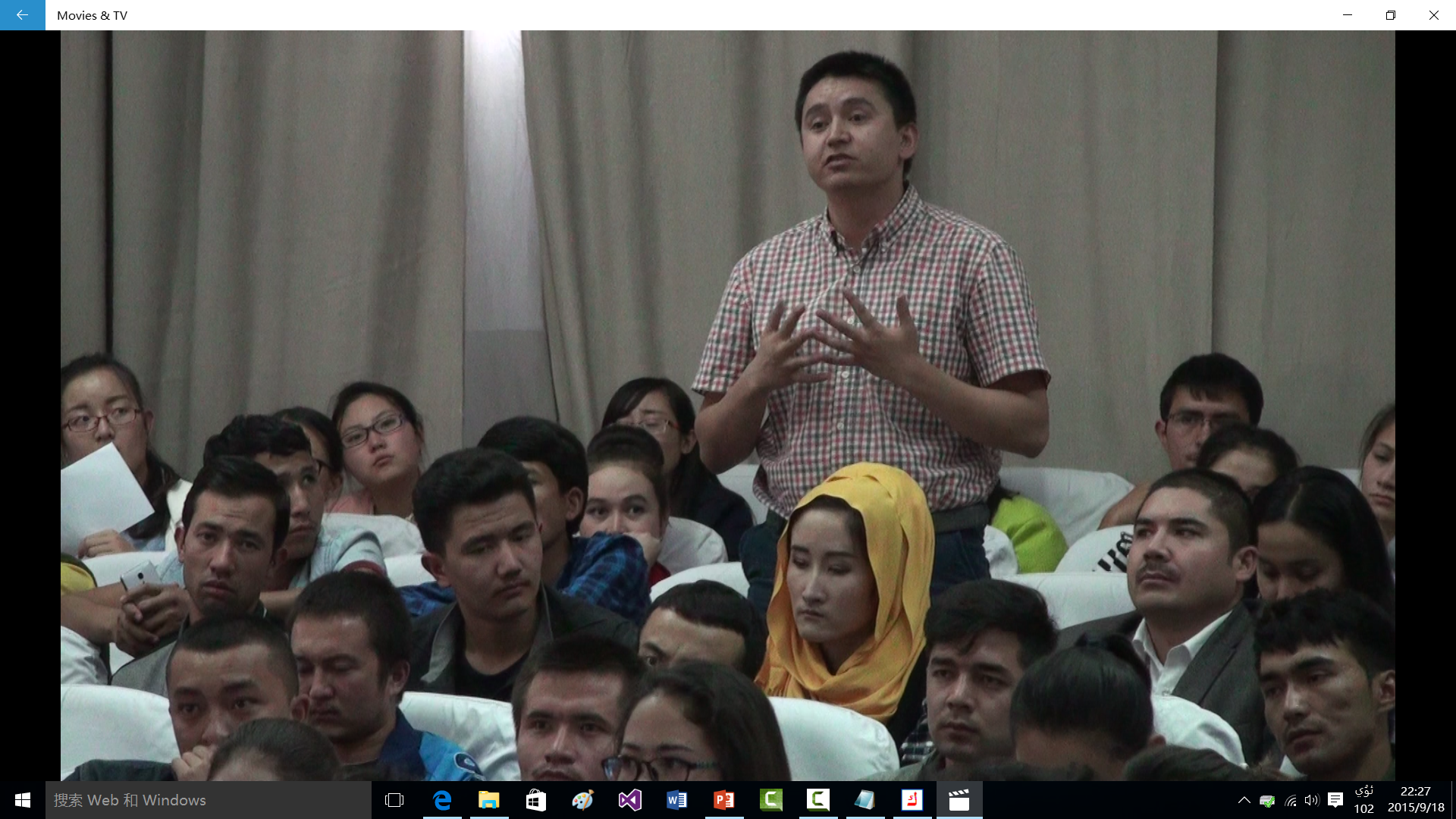Open the Paint palette taskbar app
The height and width of the screenshot is (819, 1456).
[583, 800]
